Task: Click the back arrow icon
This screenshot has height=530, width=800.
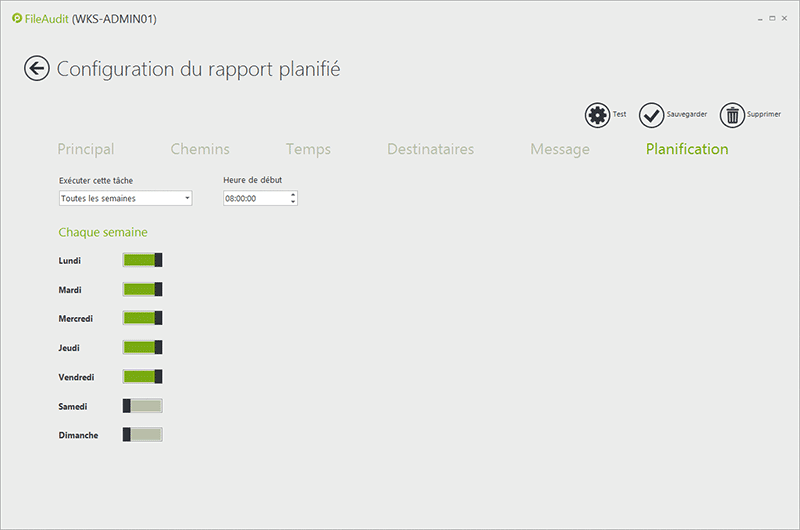Action: pyautogui.click(x=37, y=69)
